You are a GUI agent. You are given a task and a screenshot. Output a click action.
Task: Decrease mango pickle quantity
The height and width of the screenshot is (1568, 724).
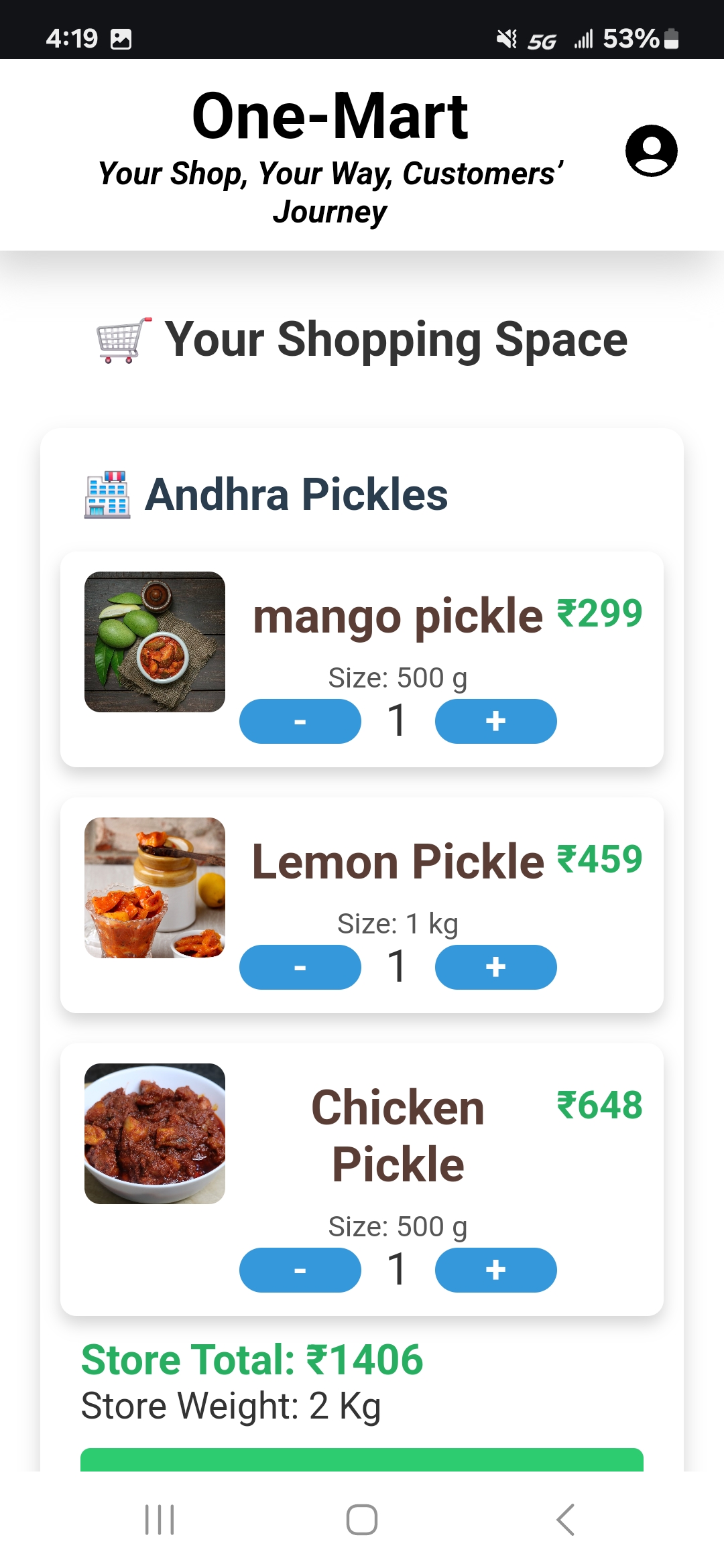coord(300,721)
